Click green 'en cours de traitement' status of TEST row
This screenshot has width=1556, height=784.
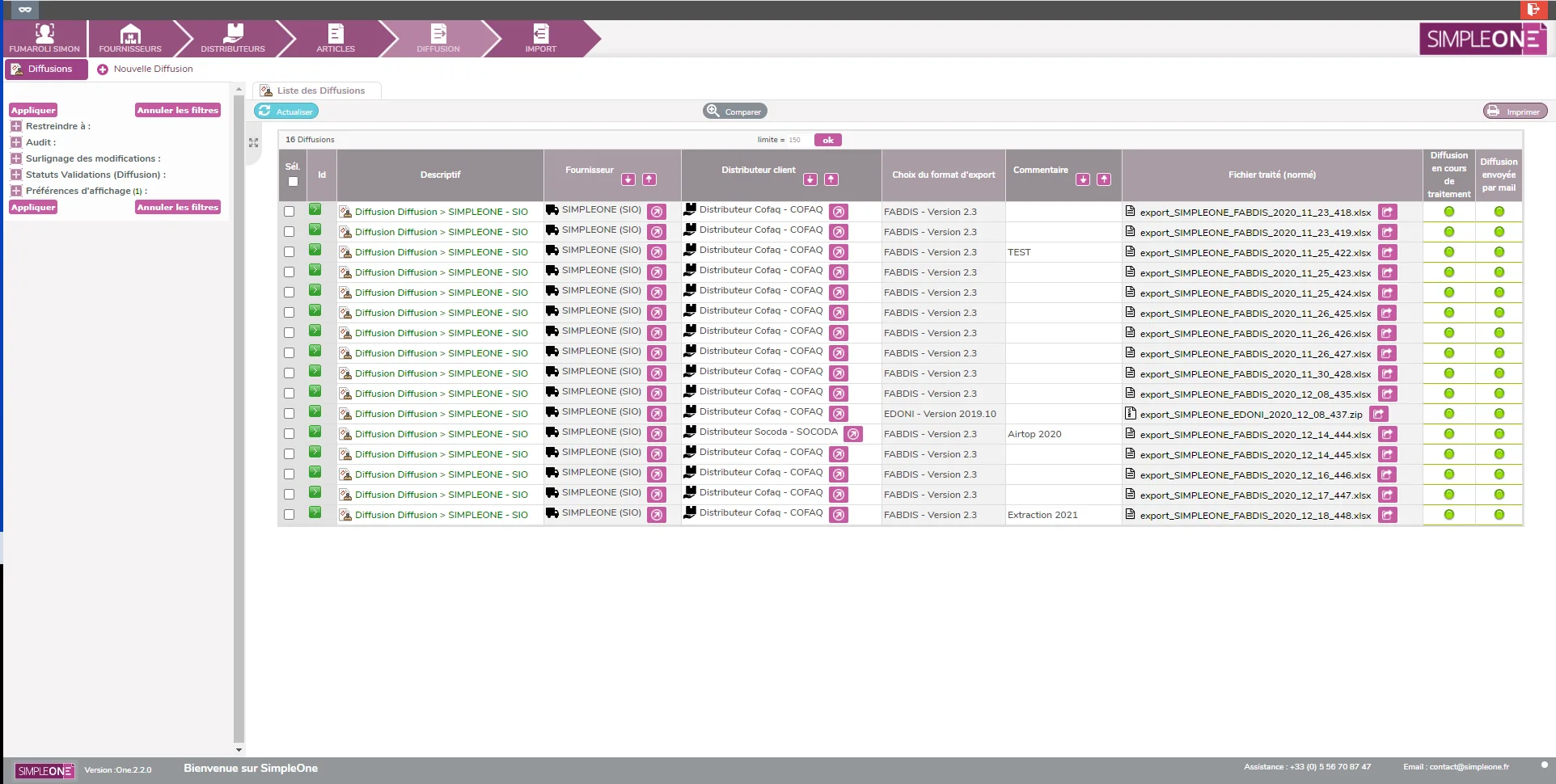coord(1449,252)
